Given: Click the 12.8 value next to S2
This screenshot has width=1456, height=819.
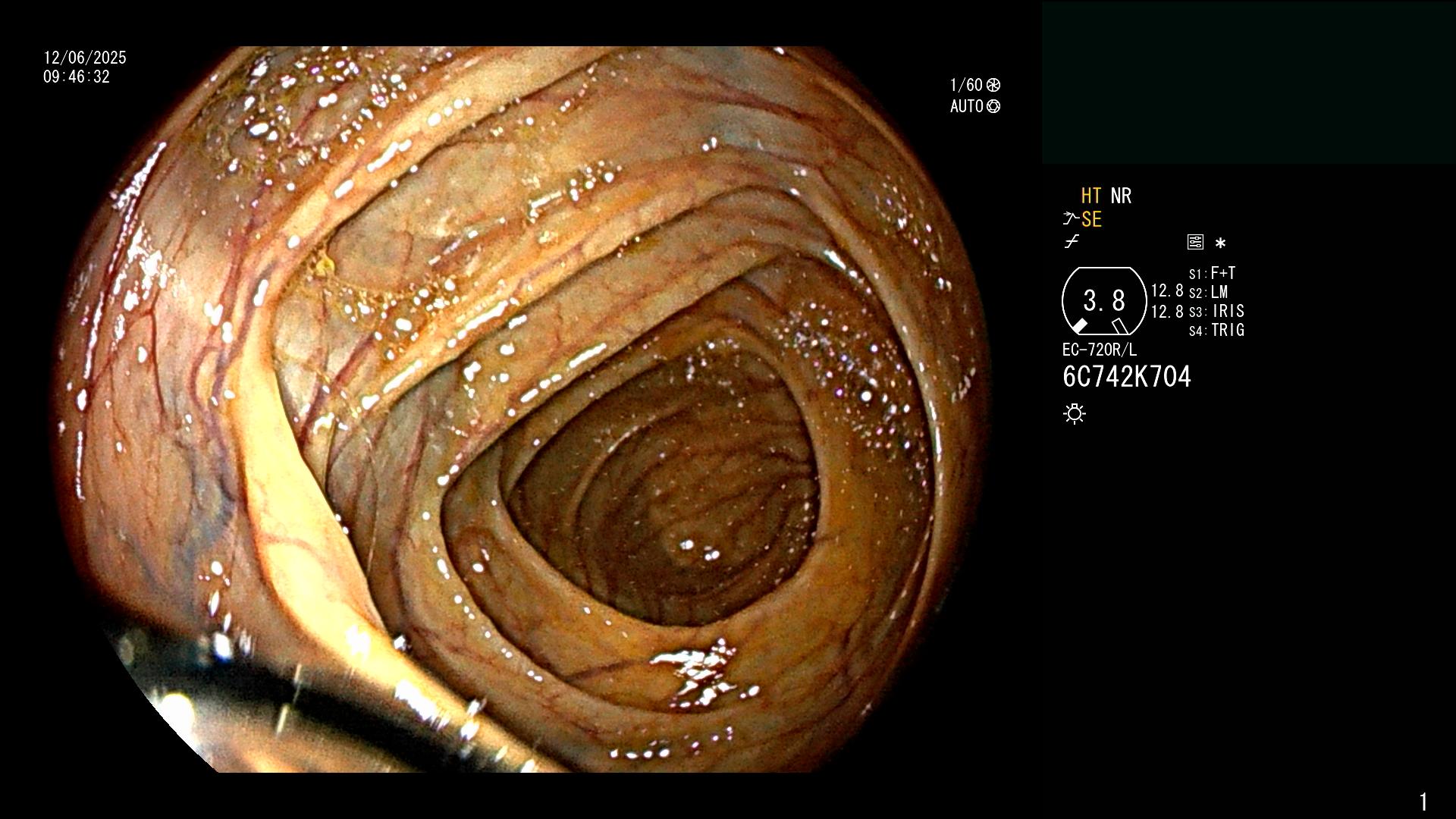Looking at the screenshot, I should [1167, 291].
